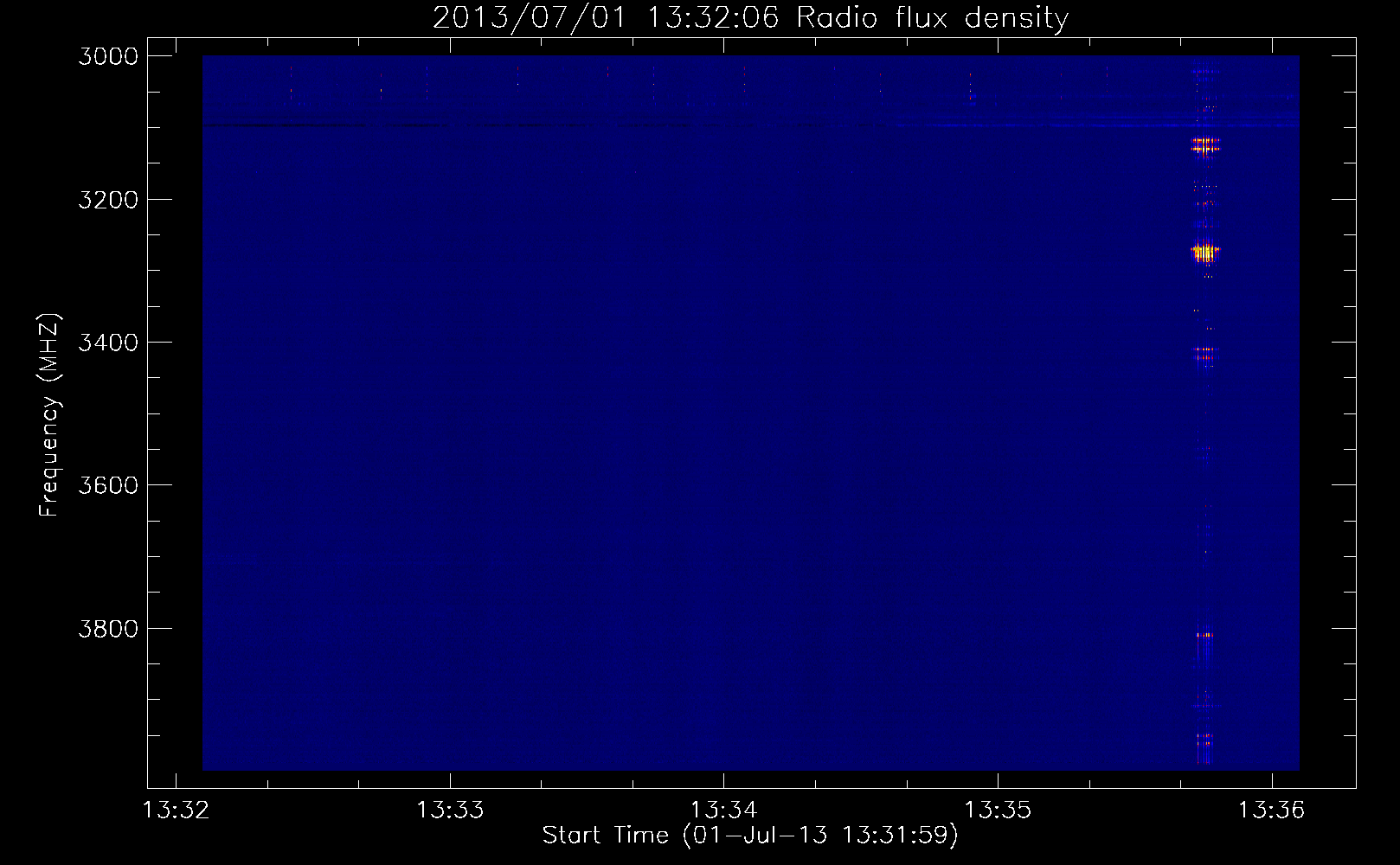
Task: Click the 3400 frequency tick label
Action: pos(108,343)
